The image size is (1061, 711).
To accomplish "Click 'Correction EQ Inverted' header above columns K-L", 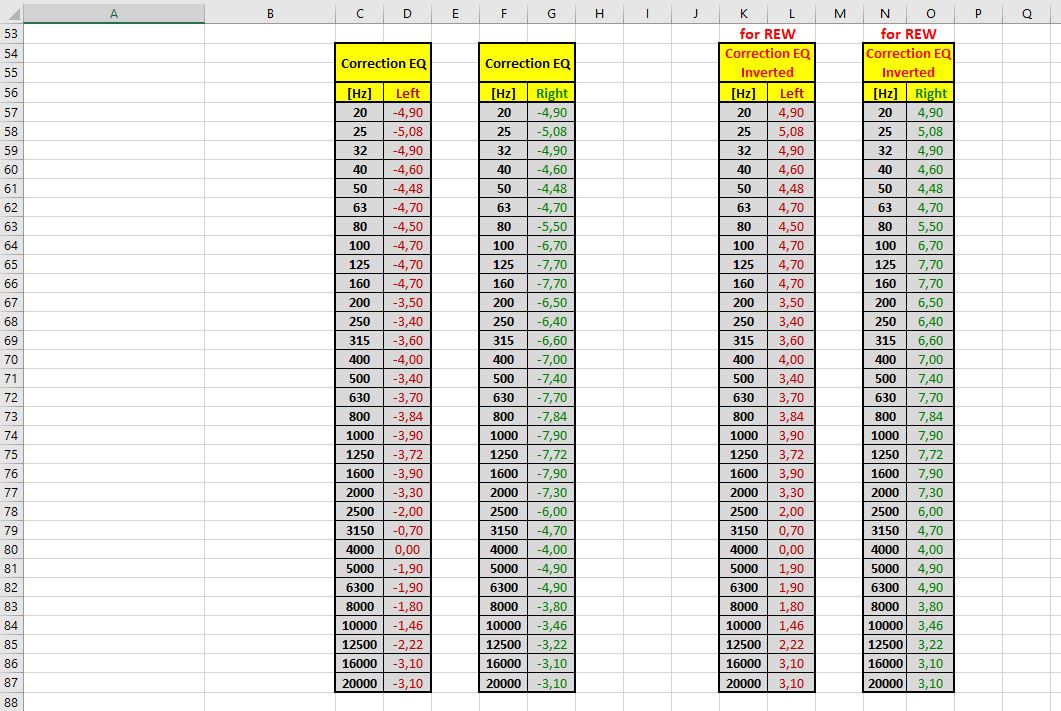I will (x=767, y=63).
